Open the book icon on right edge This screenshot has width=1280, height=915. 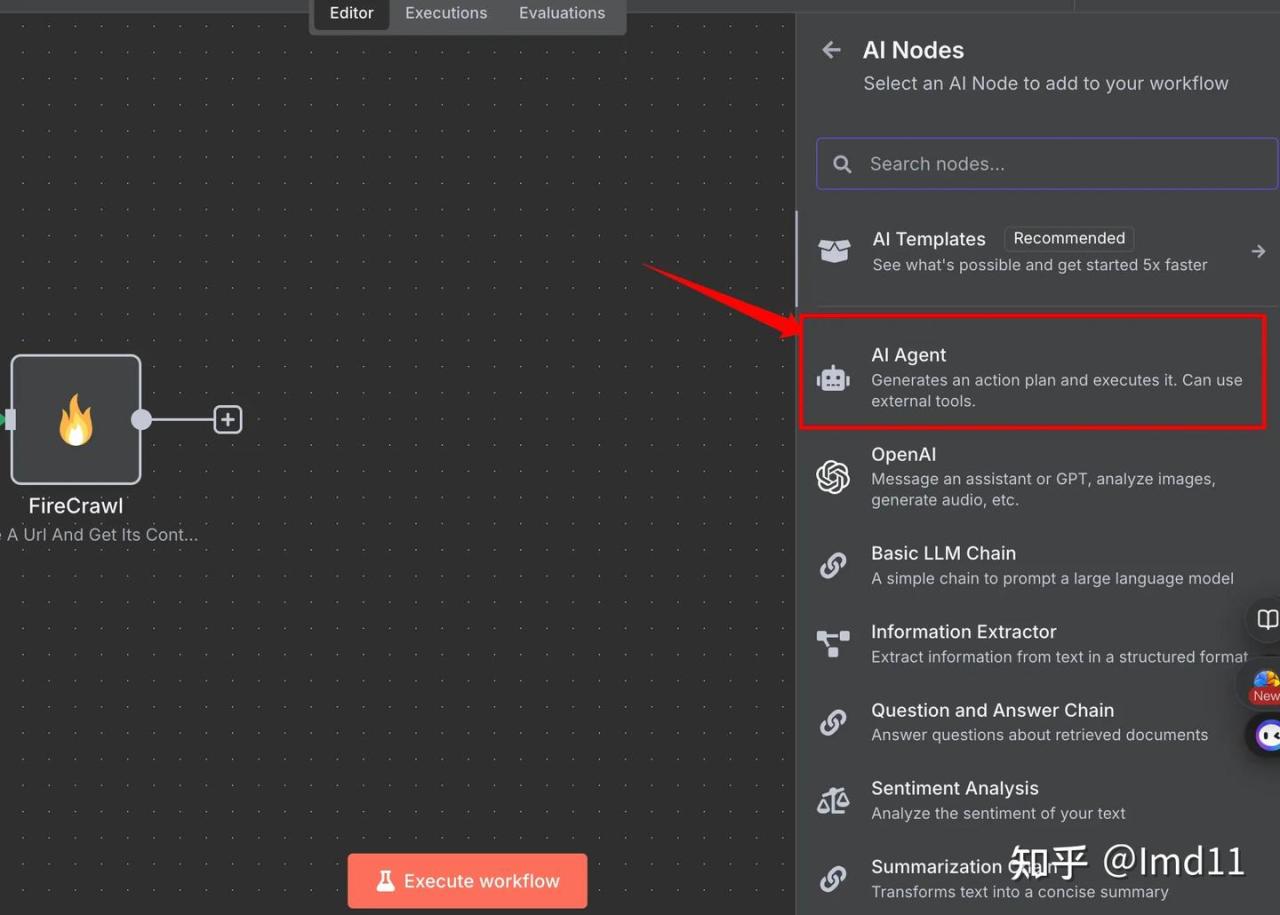coord(1266,619)
